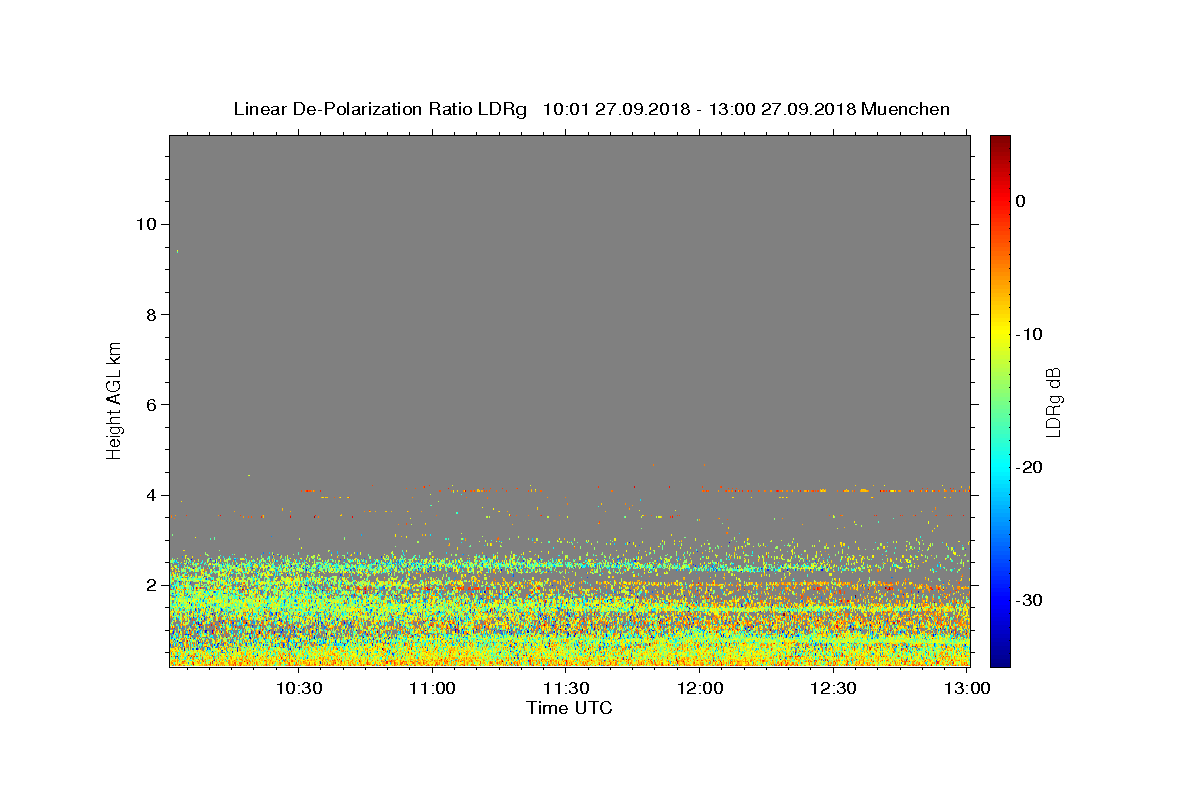The image size is (1200, 800).
Task: Click the height tick label 8
Action: (152, 314)
